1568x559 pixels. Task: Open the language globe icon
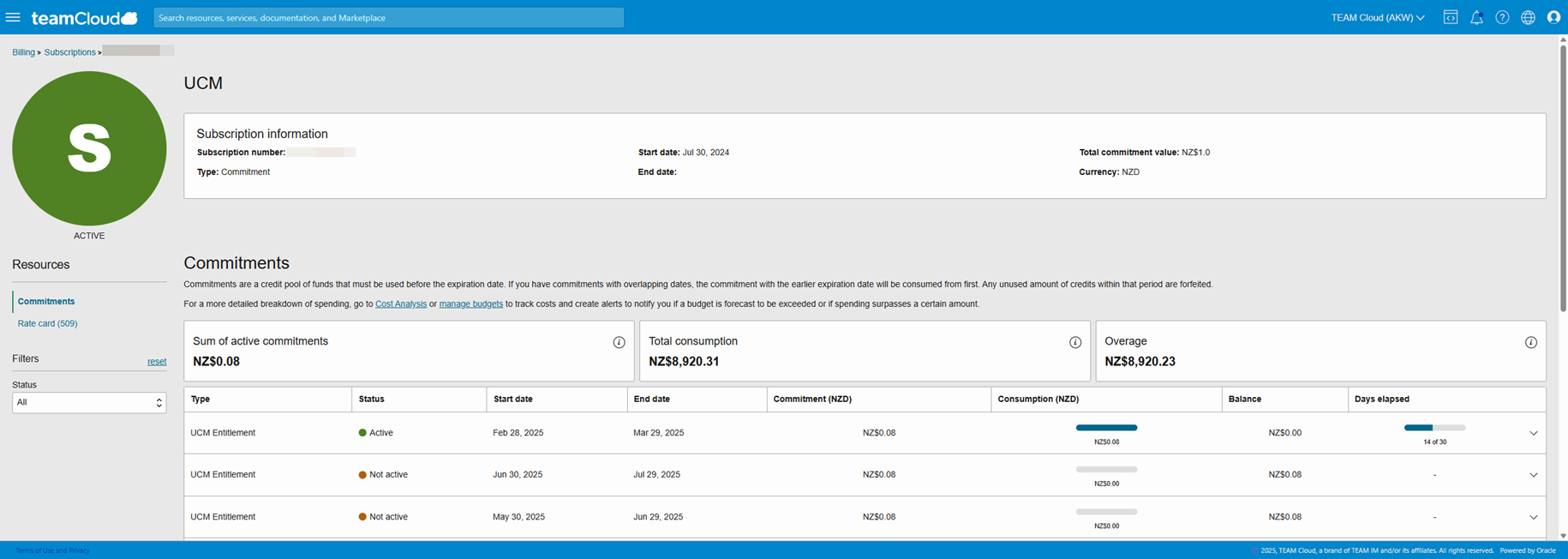coord(1528,17)
